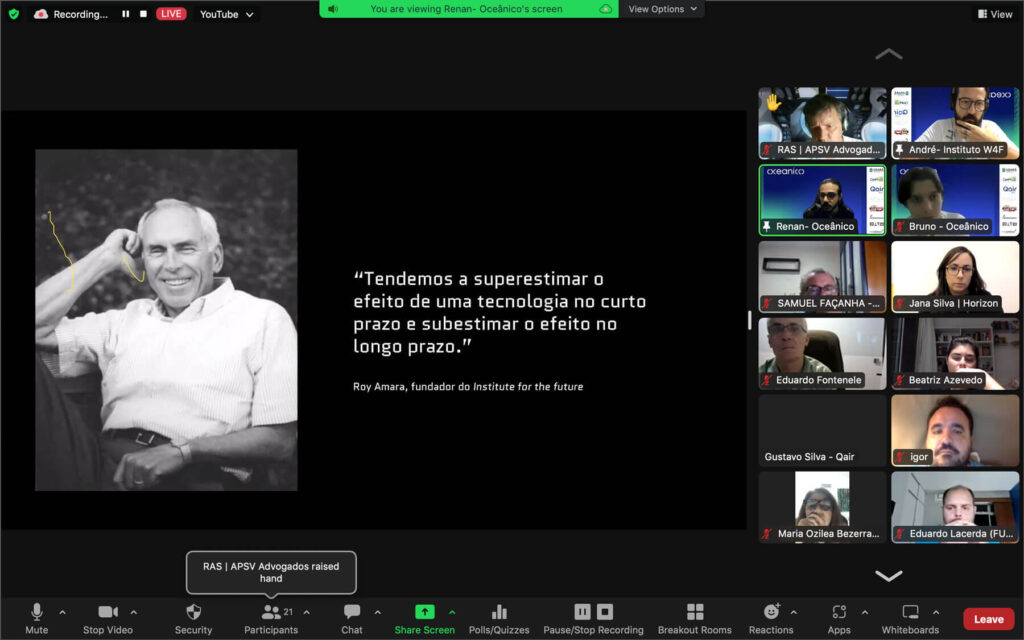
Task: Open the View Options dropdown
Action: pos(662,9)
